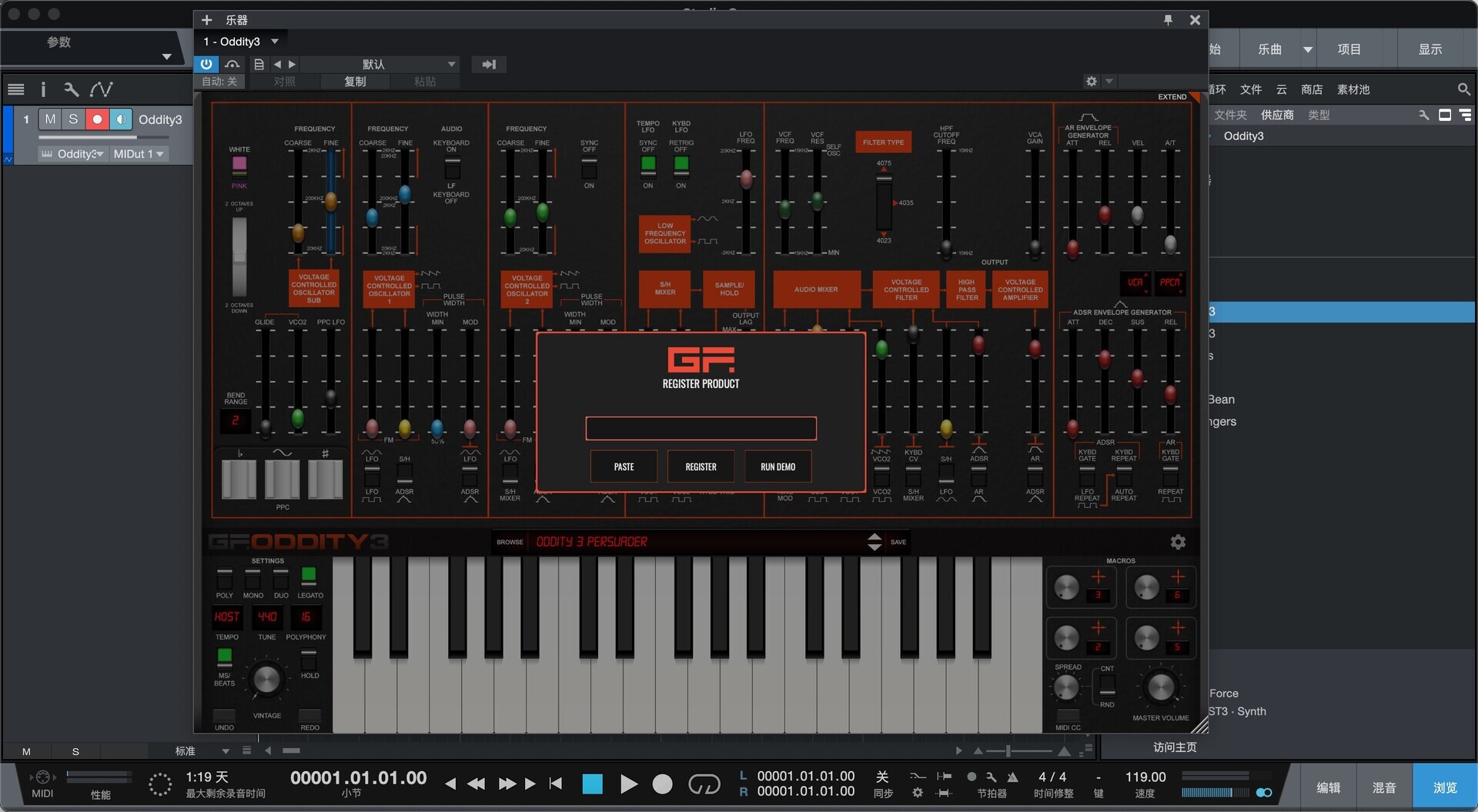
Task: Arm record on Oddity3 track
Action: [97, 119]
